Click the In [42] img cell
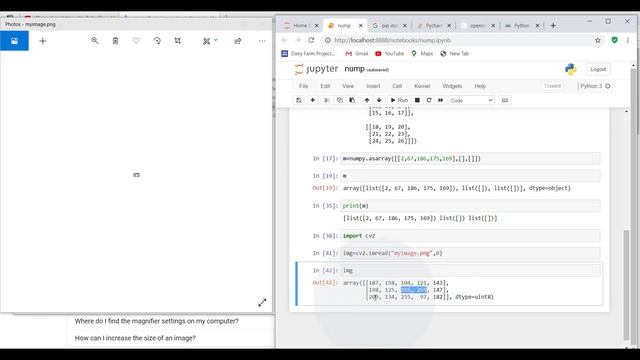The width and height of the screenshot is (640, 360). [x=470, y=270]
